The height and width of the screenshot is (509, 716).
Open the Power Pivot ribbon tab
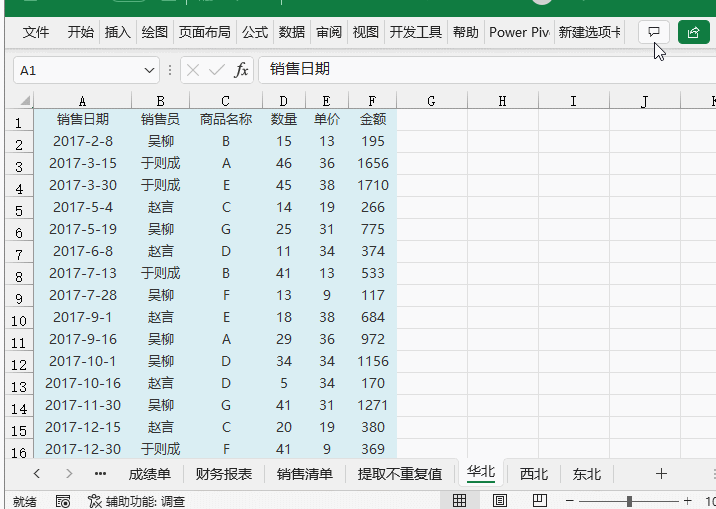coord(519,32)
